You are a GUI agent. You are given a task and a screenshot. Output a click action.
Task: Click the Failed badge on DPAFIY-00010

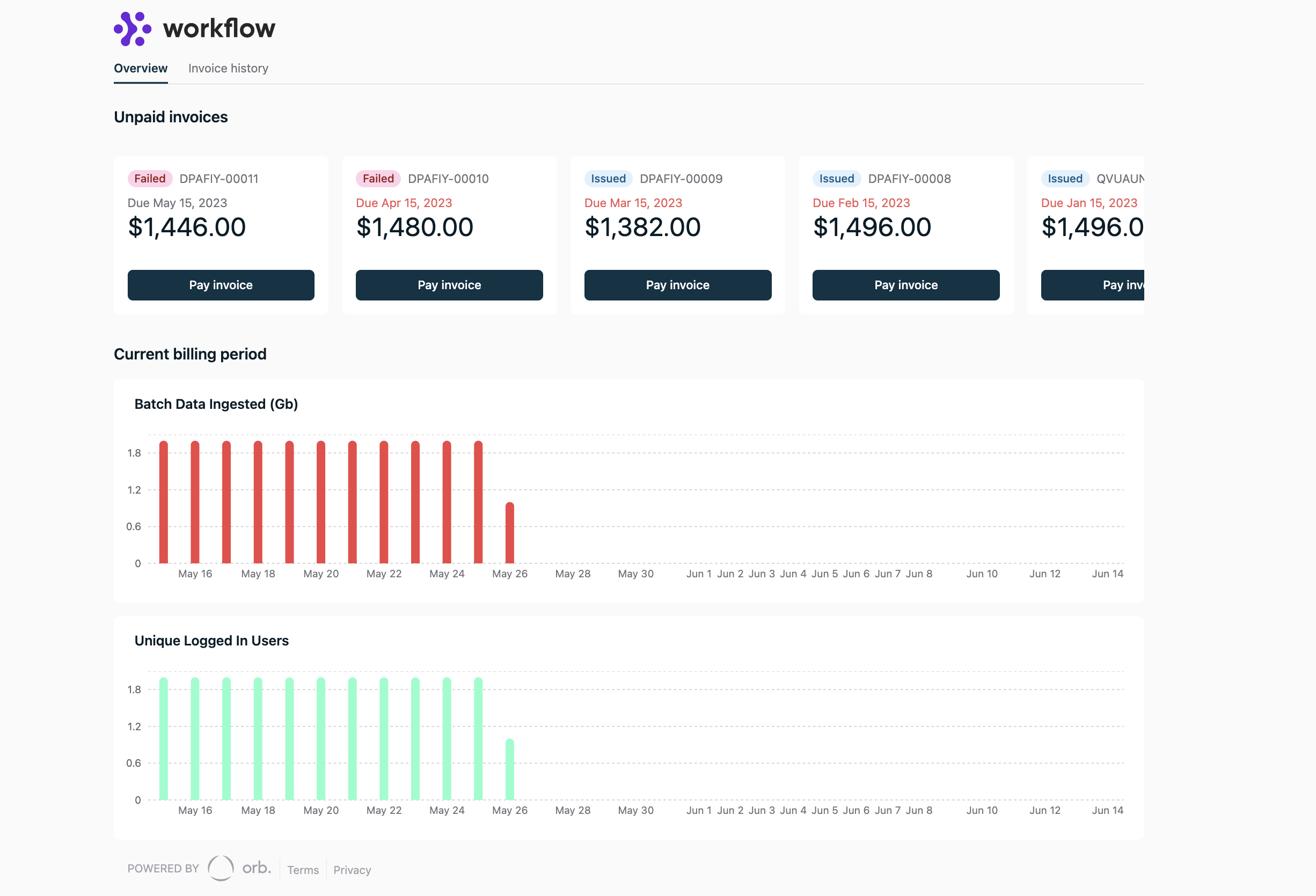coord(378,178)
